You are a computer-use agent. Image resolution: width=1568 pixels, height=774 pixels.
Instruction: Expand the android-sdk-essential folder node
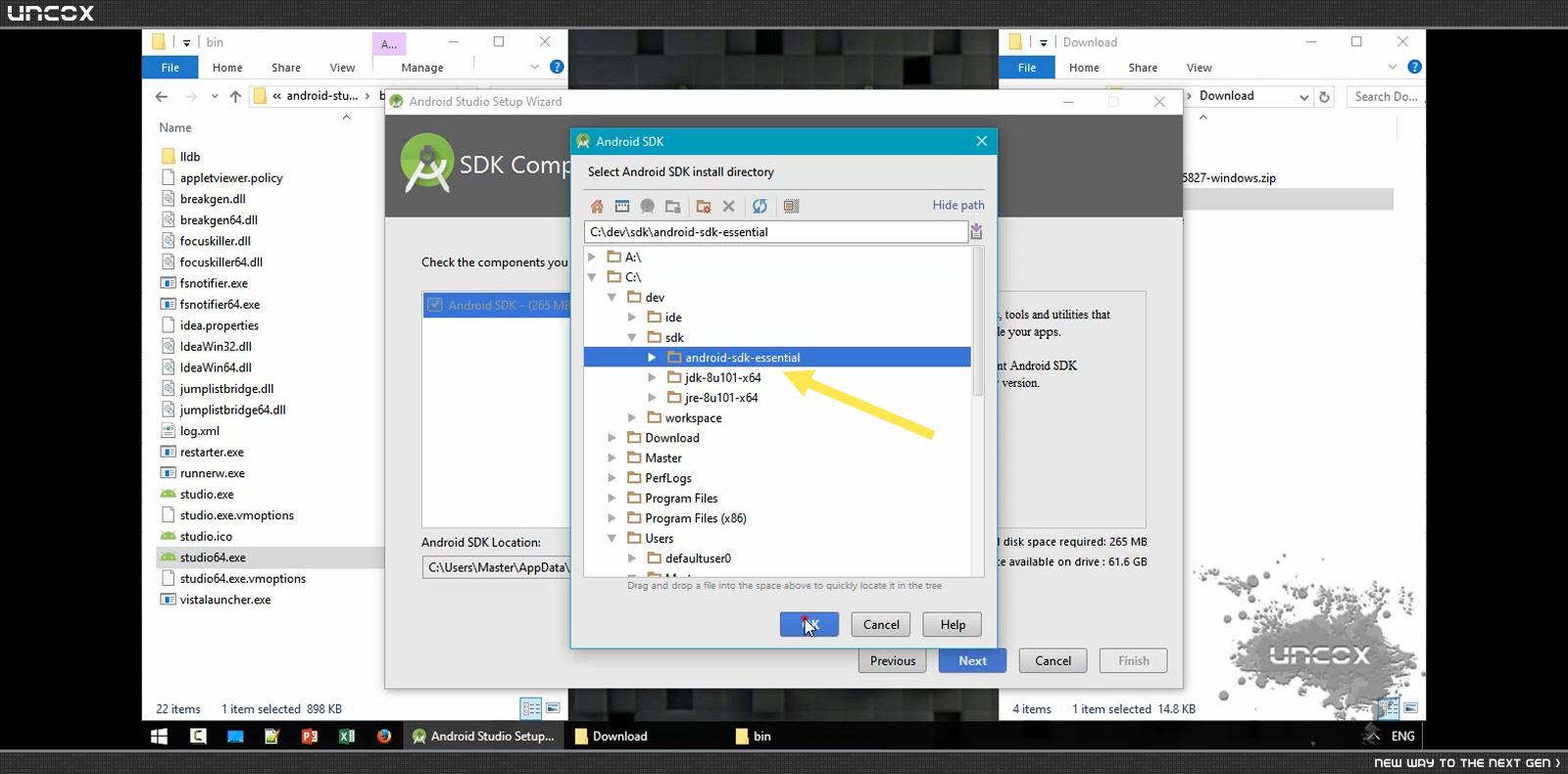coord(652,358)
